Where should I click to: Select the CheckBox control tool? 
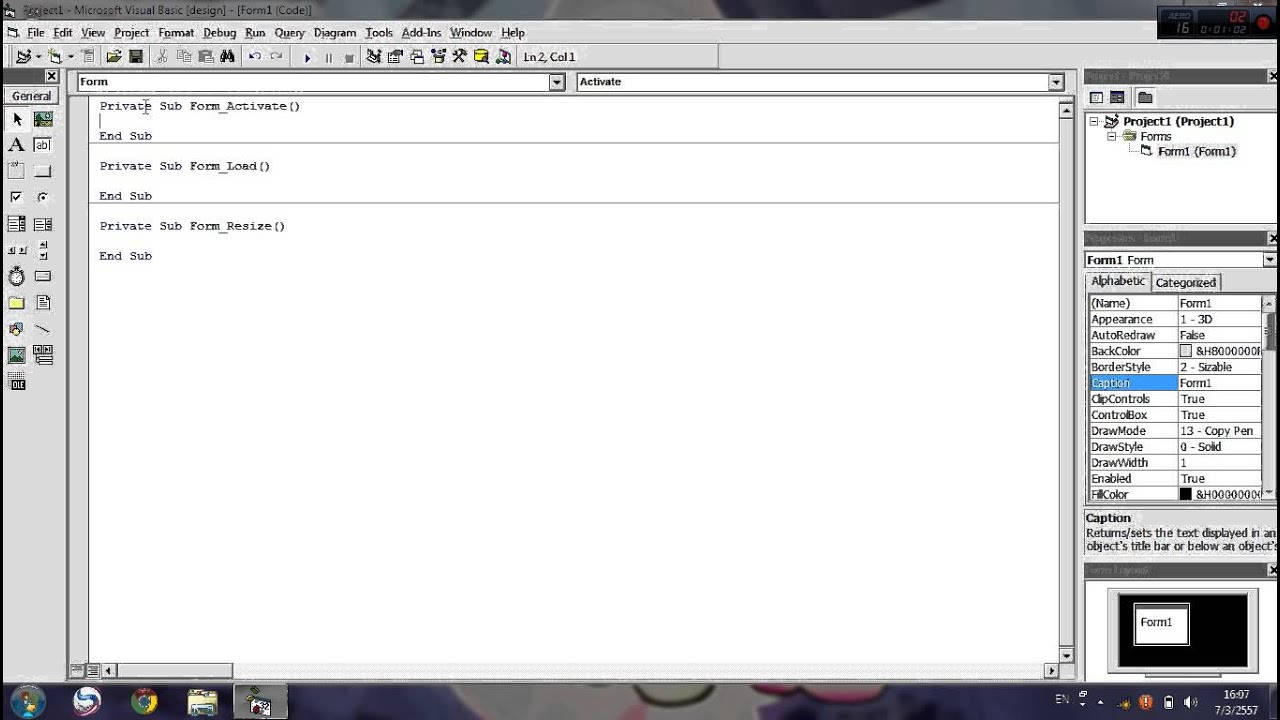pos(17,198)
